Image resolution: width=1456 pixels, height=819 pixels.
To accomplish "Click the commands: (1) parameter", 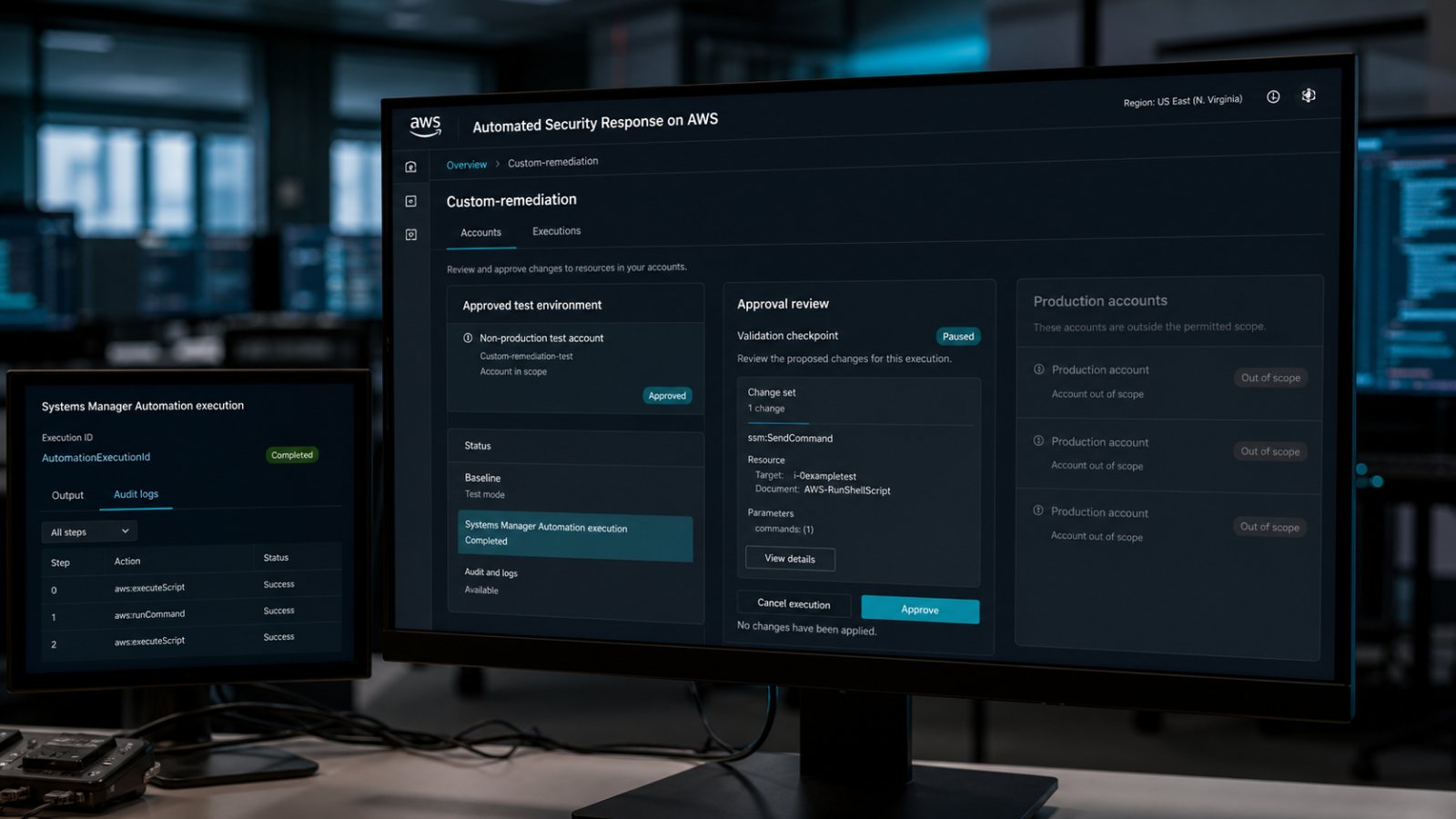I will click(x=784, y=529).
